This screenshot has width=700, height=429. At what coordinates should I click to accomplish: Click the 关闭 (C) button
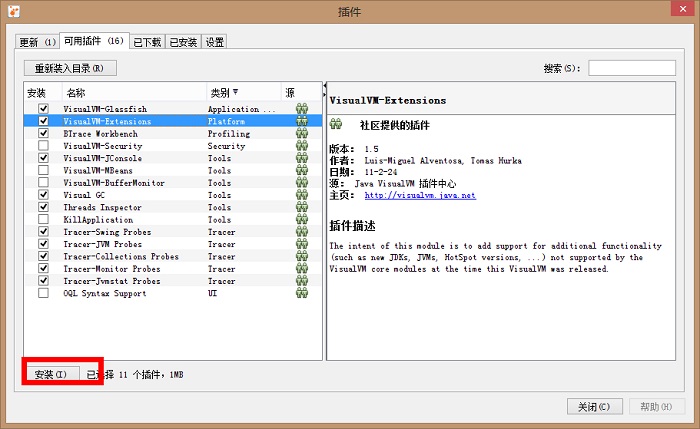(595, 406)
